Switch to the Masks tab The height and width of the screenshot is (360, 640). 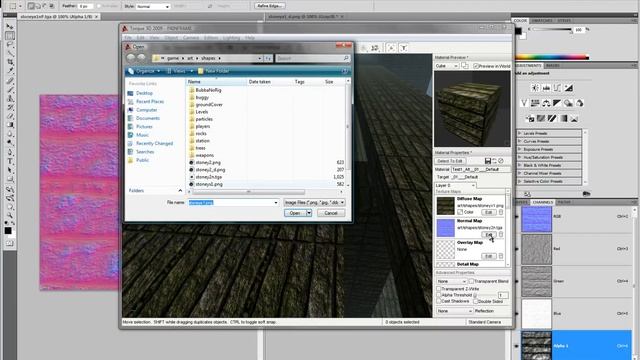(553, 65)
